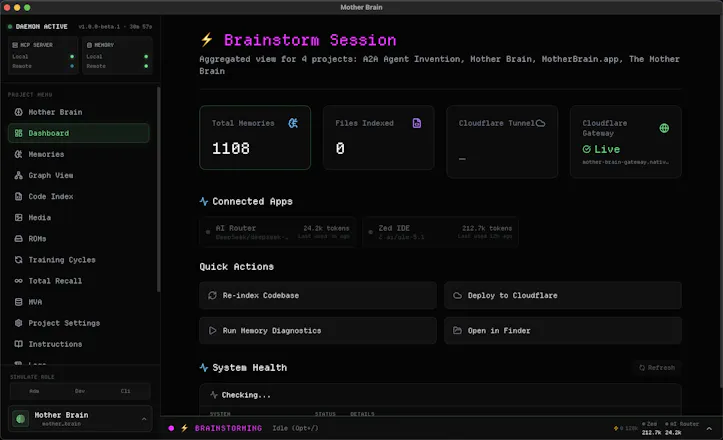Open the Files Indexed card
Screen dimensions: 723x440
click(379, 137)
